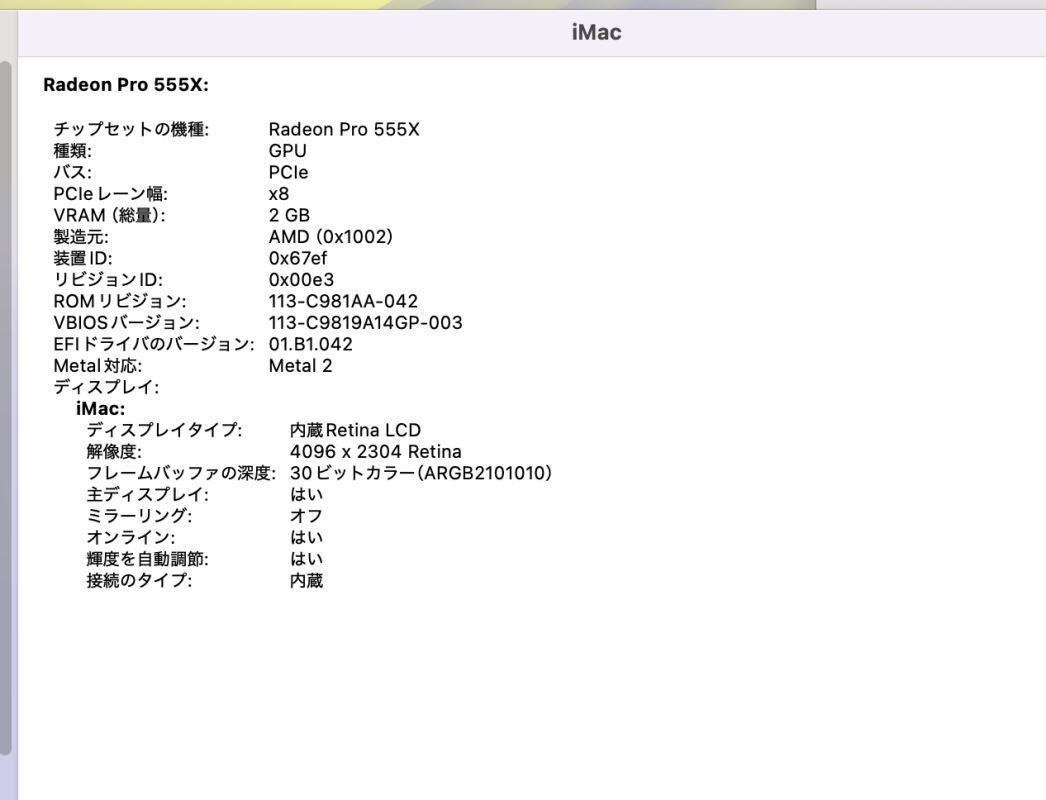Select resolution 4096 x 2304 Retina

[x=376, y=452]
